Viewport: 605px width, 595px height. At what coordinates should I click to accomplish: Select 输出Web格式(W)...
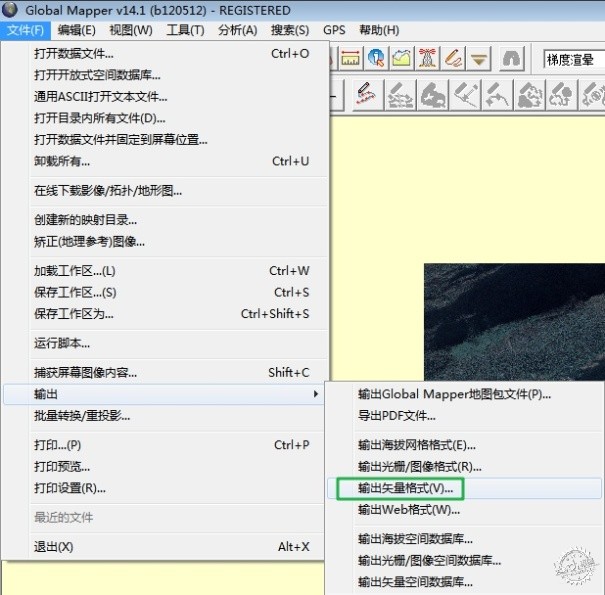(x=465, y=510)
